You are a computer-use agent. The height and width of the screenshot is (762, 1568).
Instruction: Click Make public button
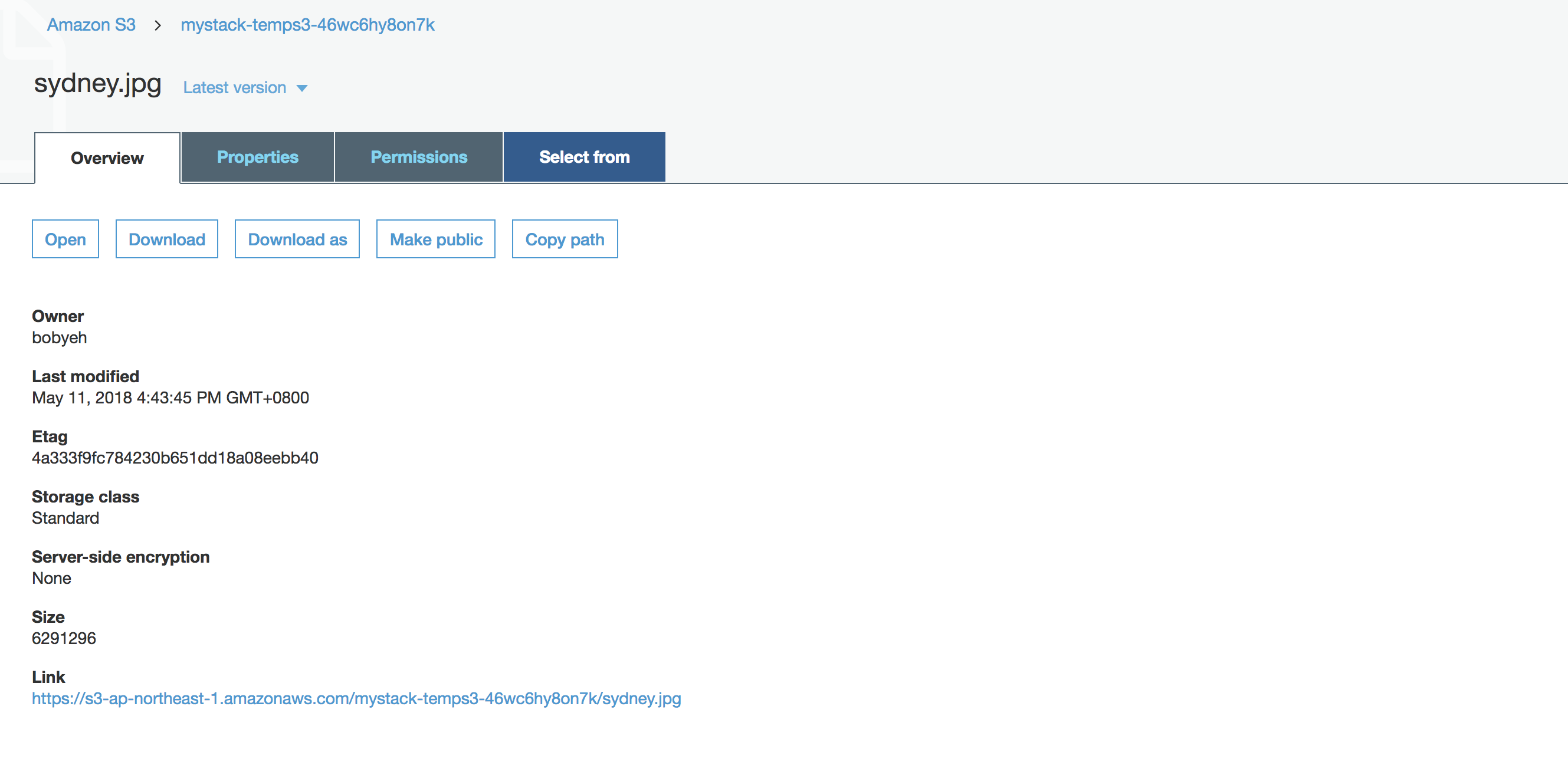[x=436, y=239]
